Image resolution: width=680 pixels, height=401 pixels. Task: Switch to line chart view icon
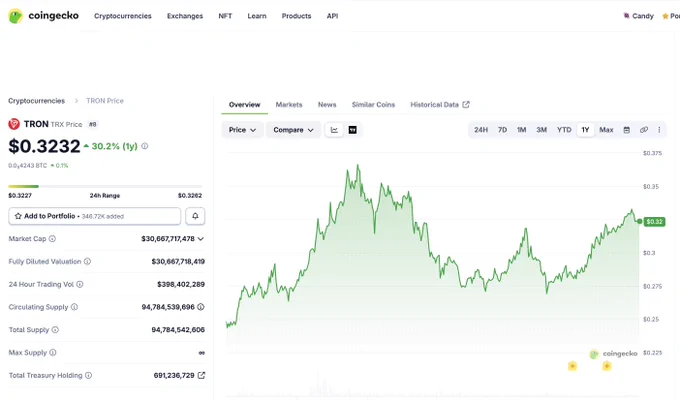pyautogui.click(x=334, y=130)
